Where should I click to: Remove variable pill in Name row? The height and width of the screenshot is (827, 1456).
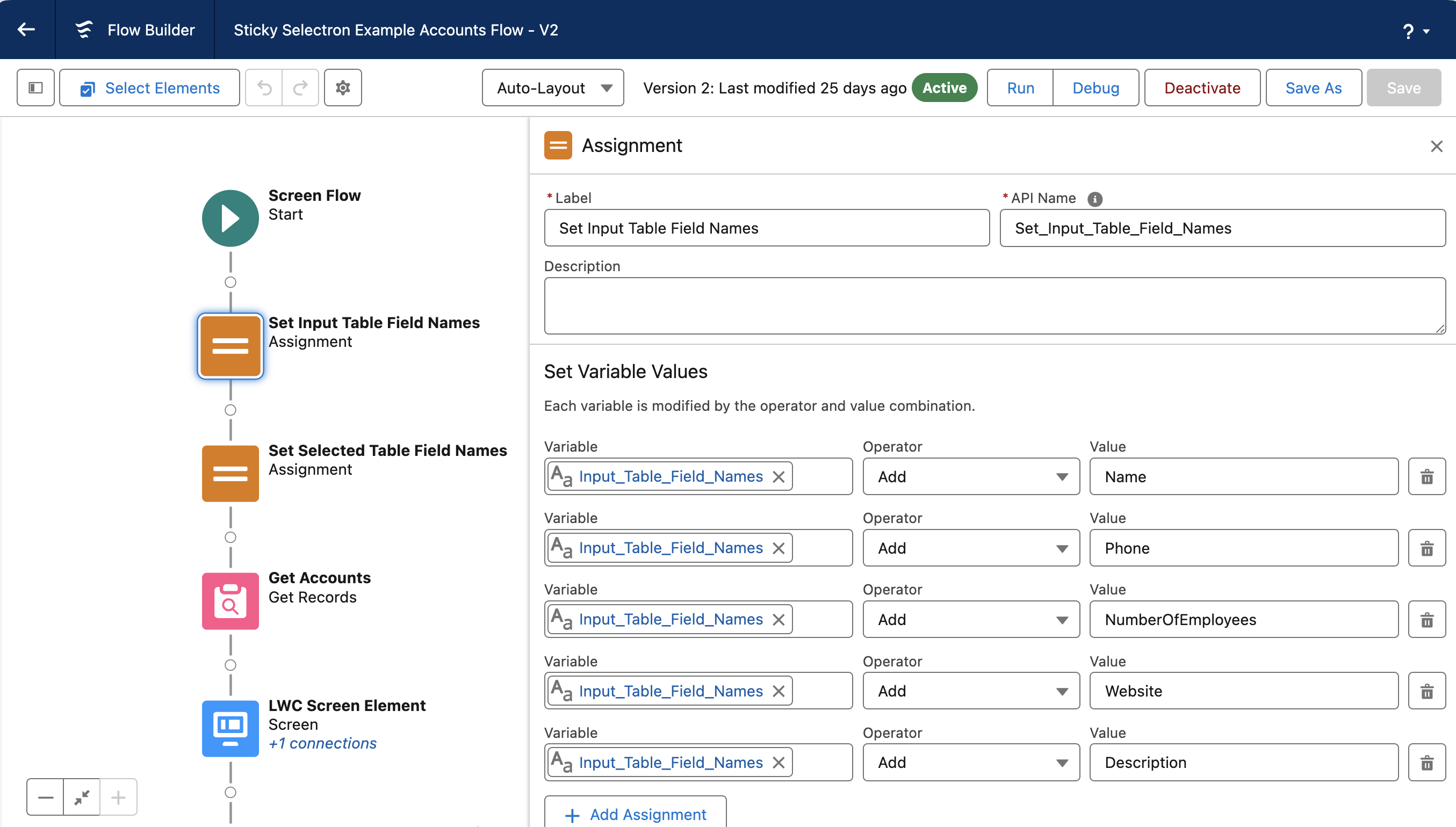(779, 476)
